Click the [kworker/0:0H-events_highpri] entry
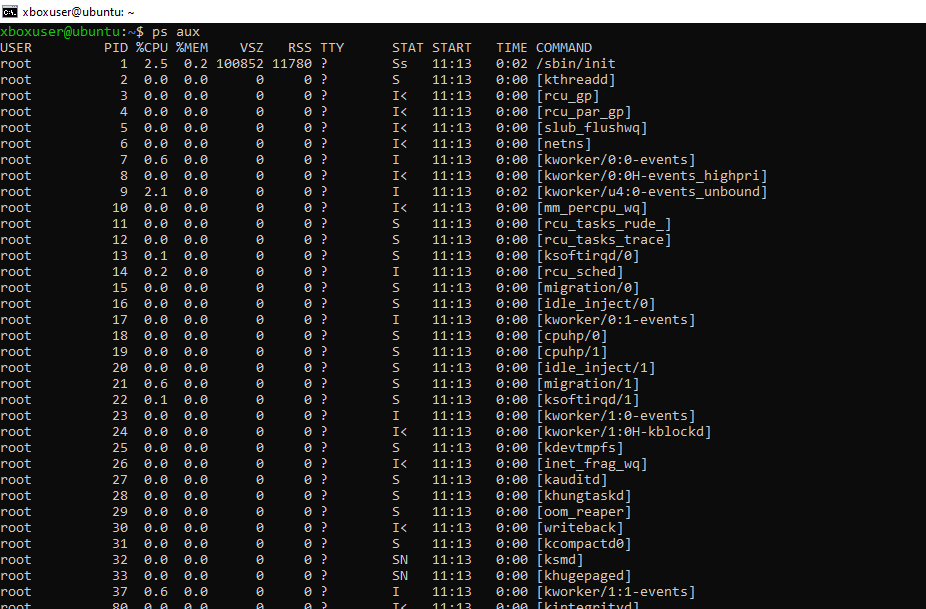Viewport: 926px width, 609px height. tap(652, 176)
